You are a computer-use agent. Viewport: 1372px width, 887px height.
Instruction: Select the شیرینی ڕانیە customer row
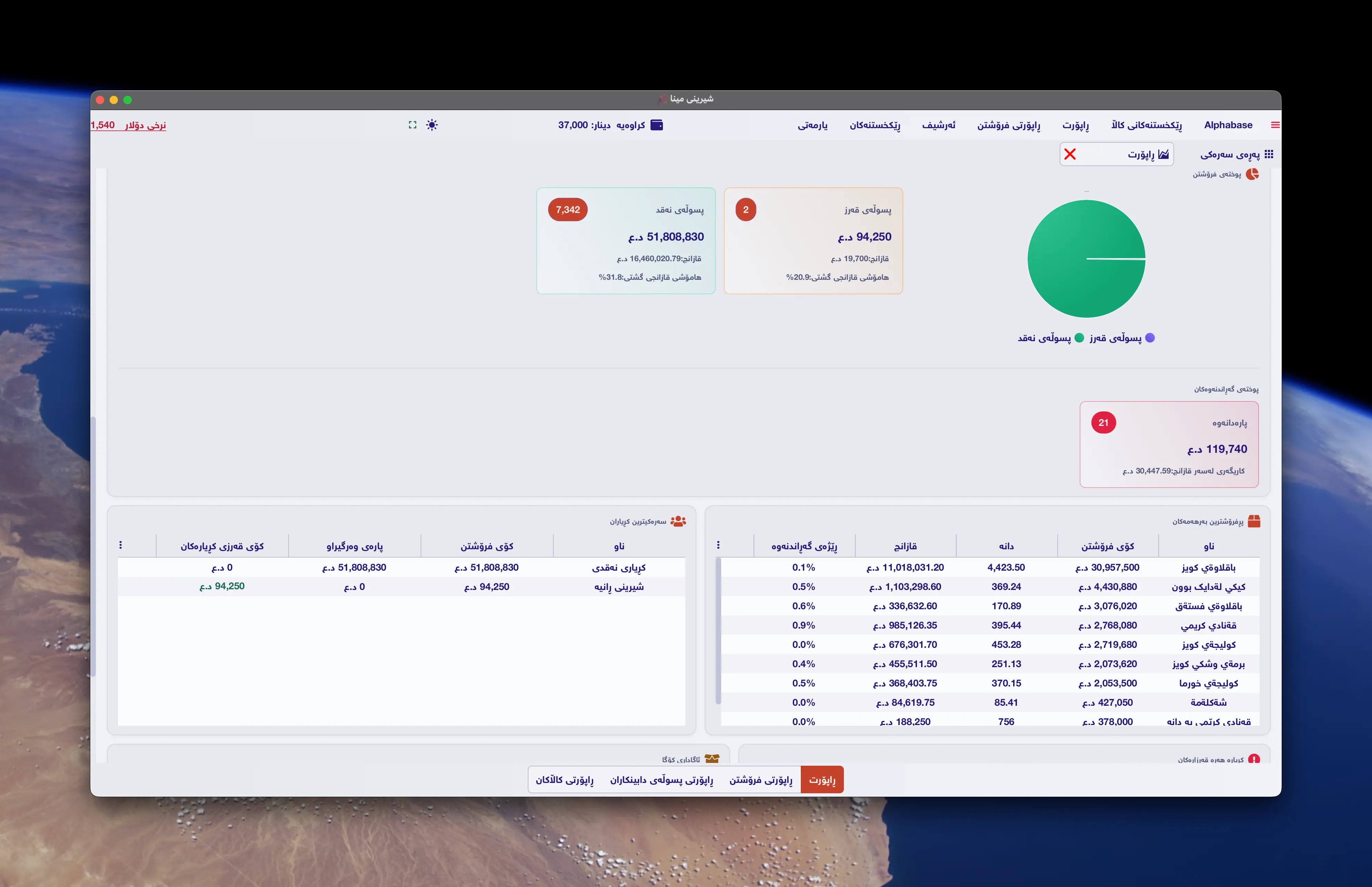point(402,587)
